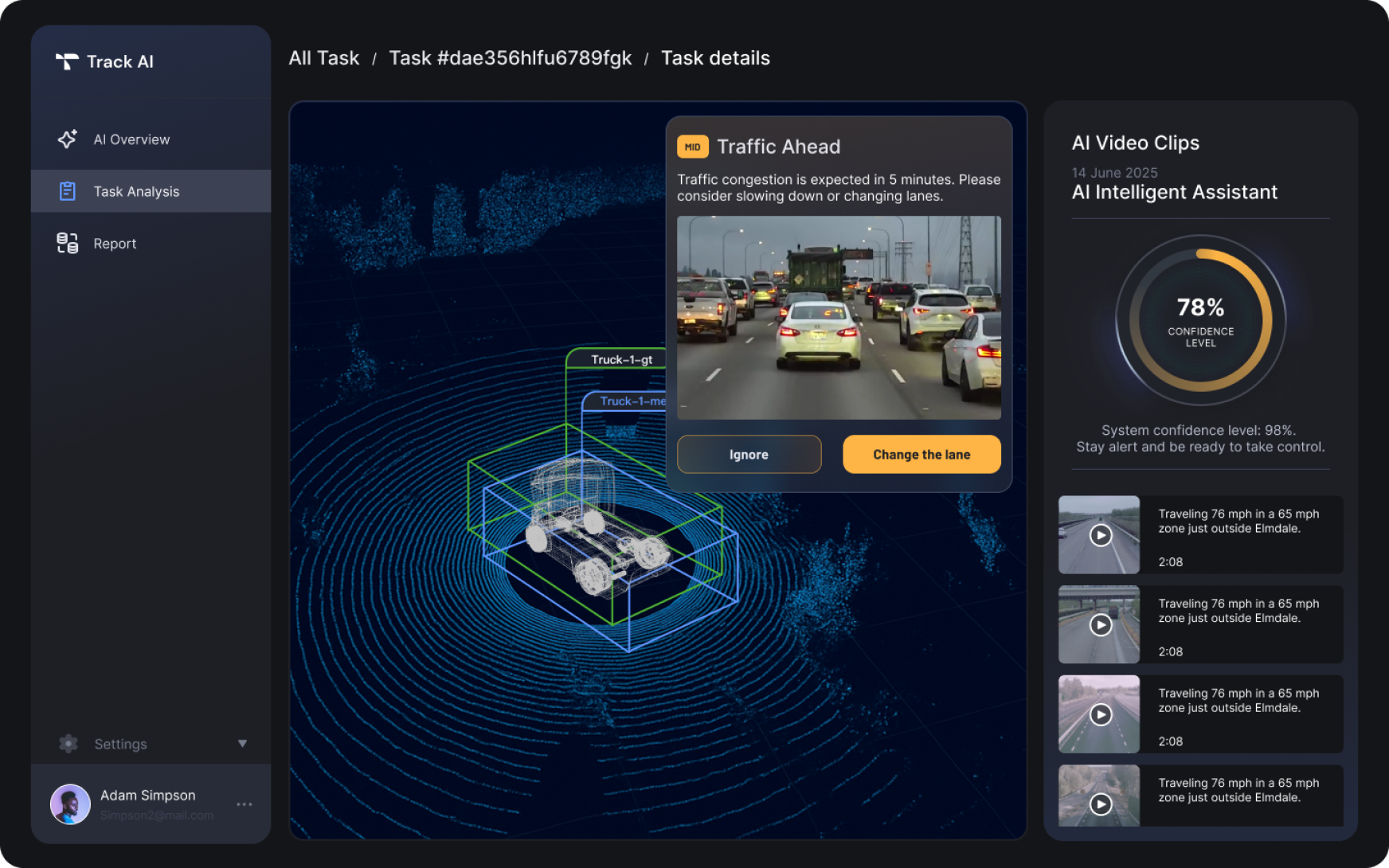Play the second video clip with overpass
Image resolution: width=1389 pixels, height=868 pixels.
click(1101, 625)
